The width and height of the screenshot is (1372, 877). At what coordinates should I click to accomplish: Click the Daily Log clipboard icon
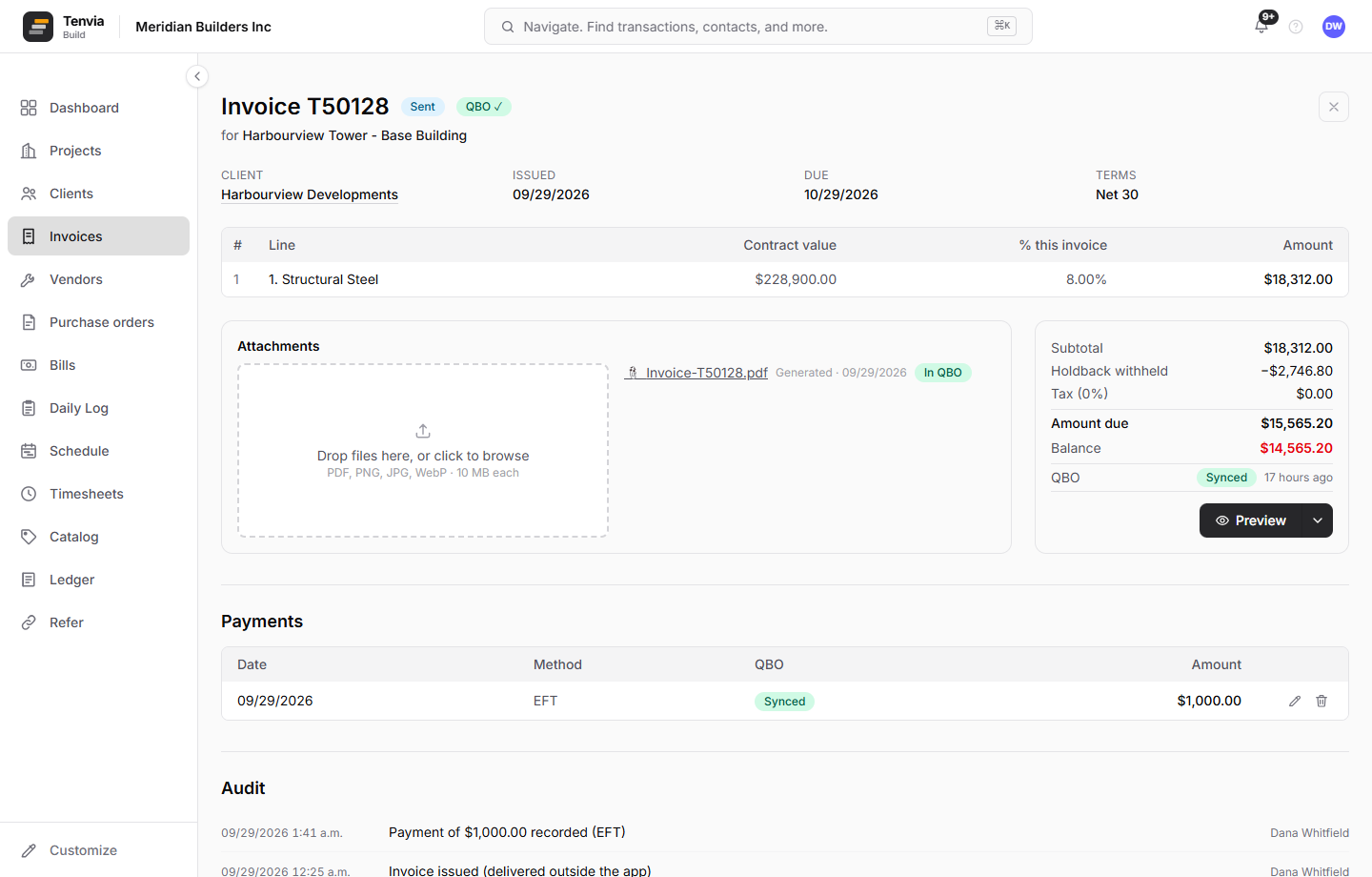pos(29,408)
